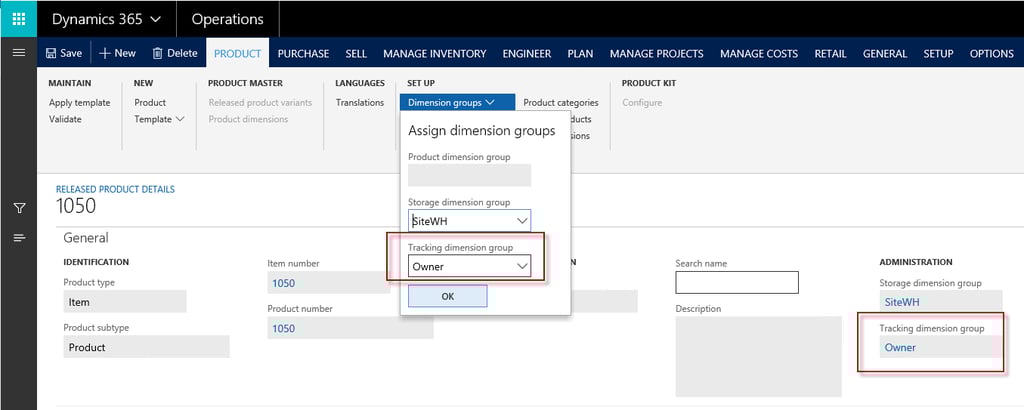Switch to the PURCHASE ribbon tab

click(x=303, y=54)
